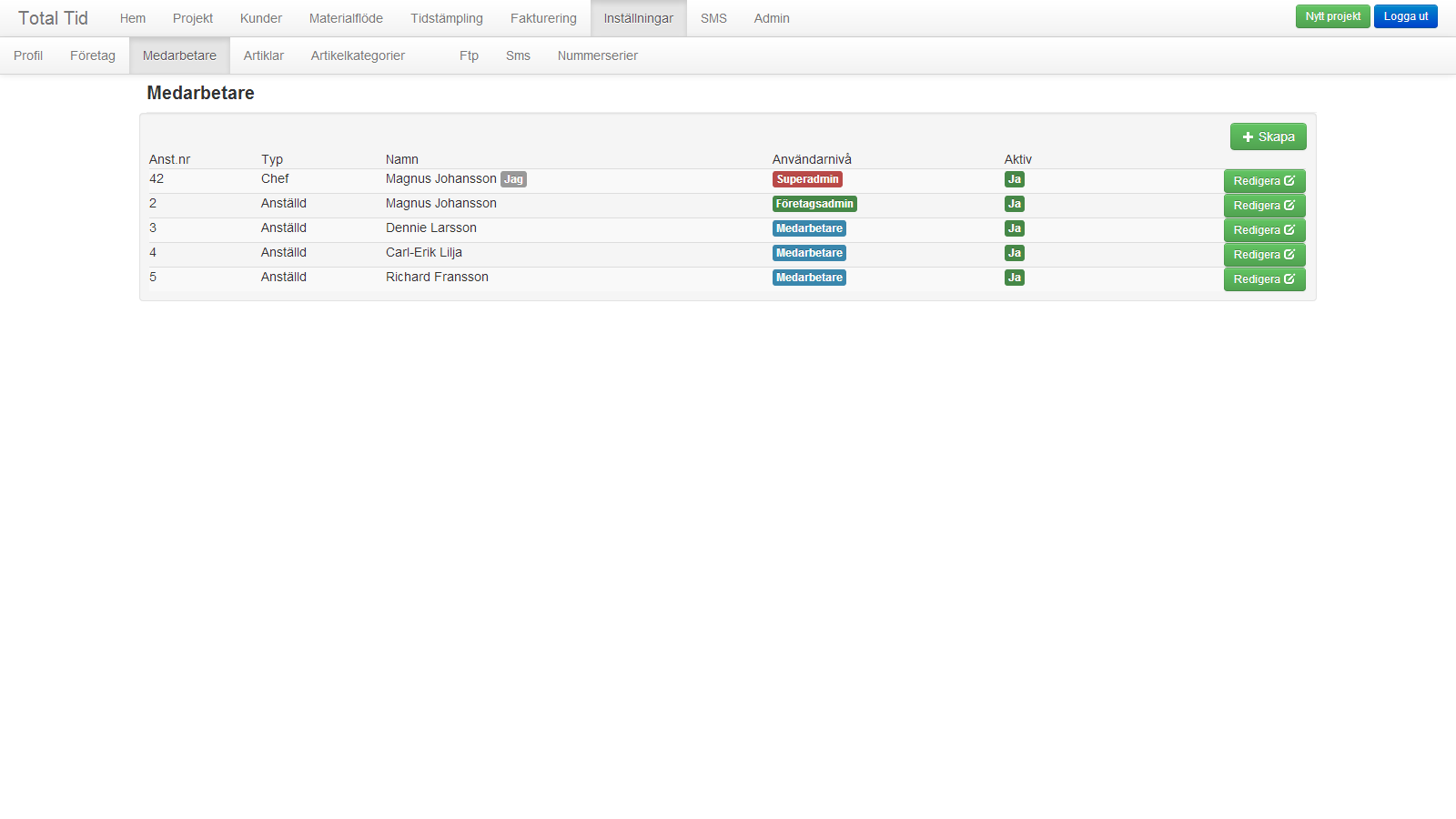Edit employee number 2 with Redigera
Image resolution: width=1456 pixels, height=819 pixels.
pyautogui.click(x=1264, y=206)
